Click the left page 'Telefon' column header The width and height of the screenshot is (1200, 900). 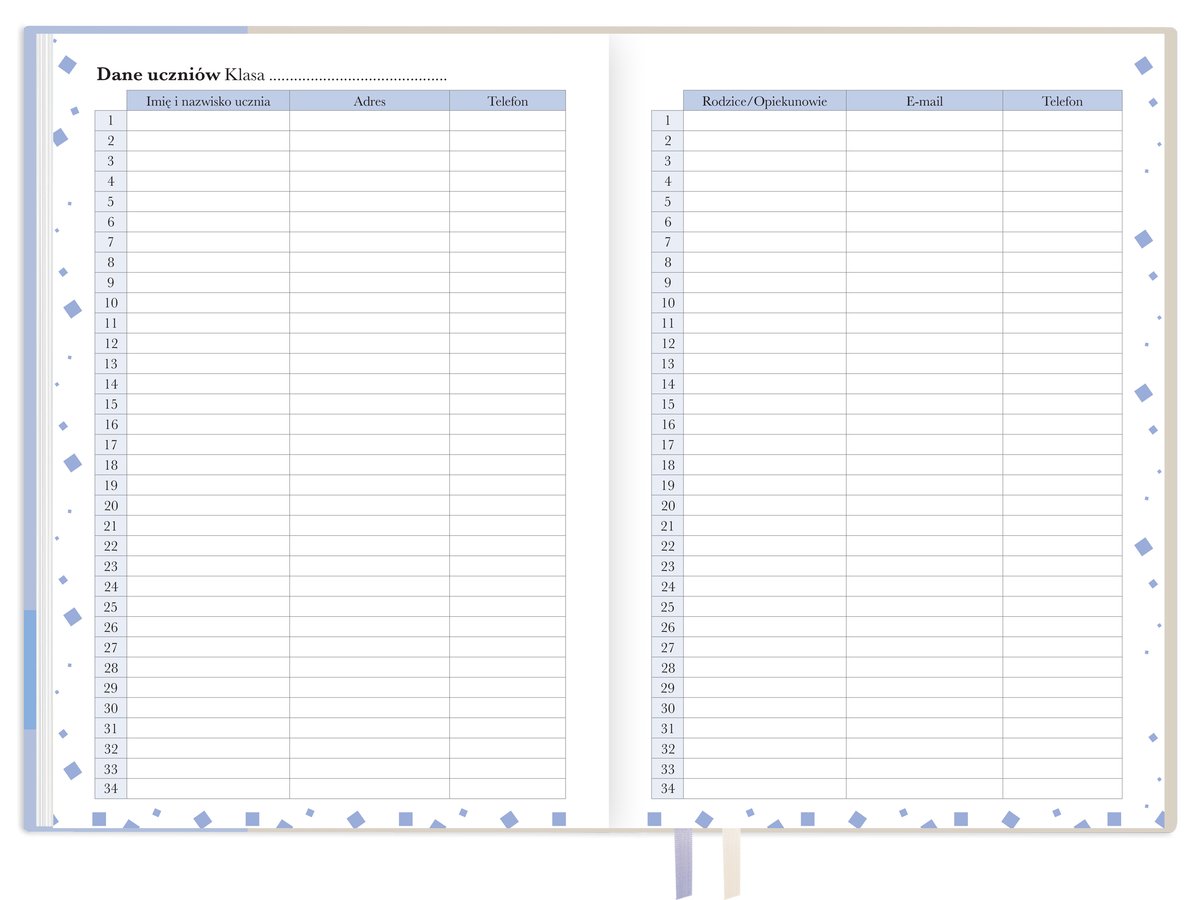pos(507,101)
